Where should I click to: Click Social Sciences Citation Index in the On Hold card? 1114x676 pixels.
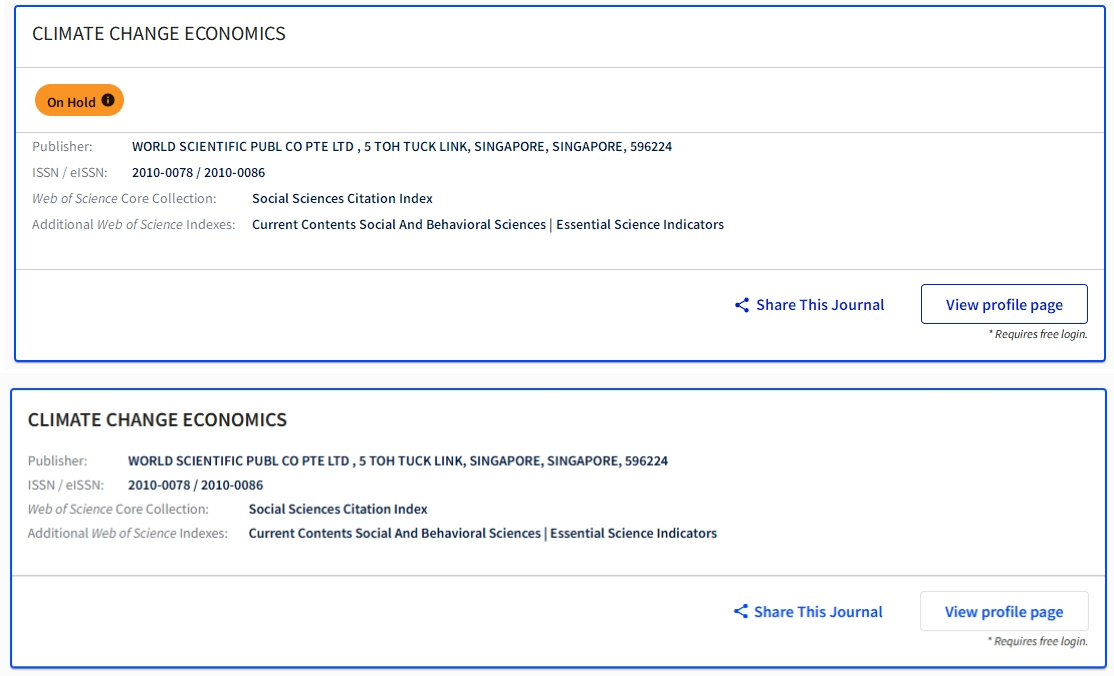pyautogui.click(x=342, y=198)
